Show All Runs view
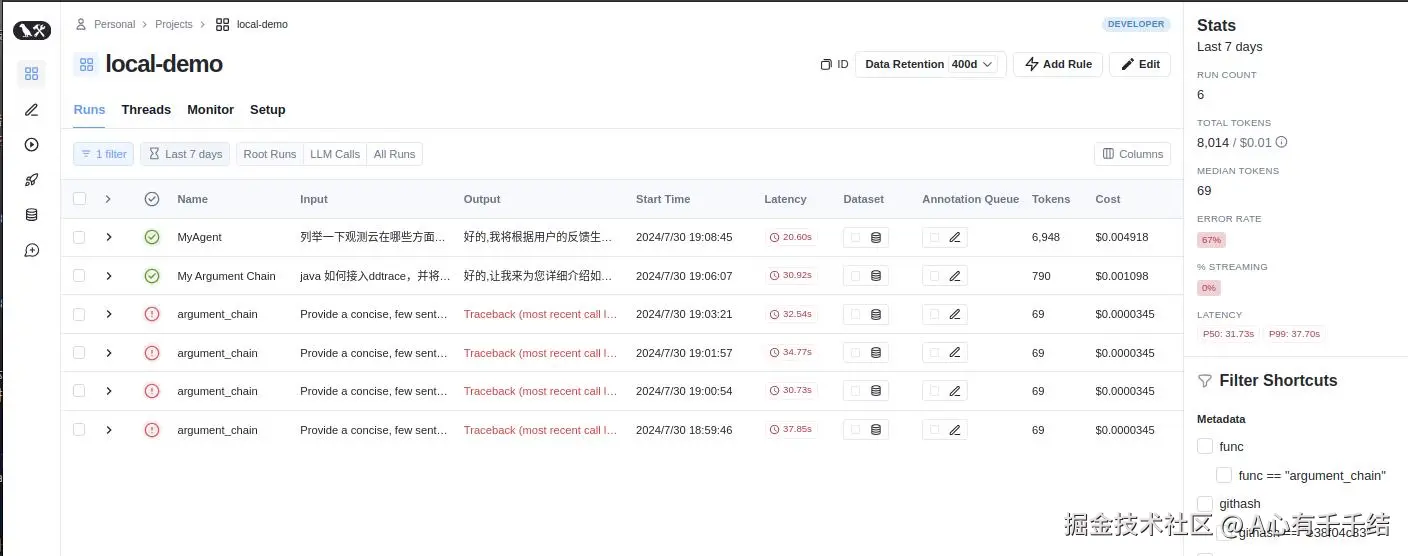Viewport: 1408px width, 556px height. coord(394,154)
